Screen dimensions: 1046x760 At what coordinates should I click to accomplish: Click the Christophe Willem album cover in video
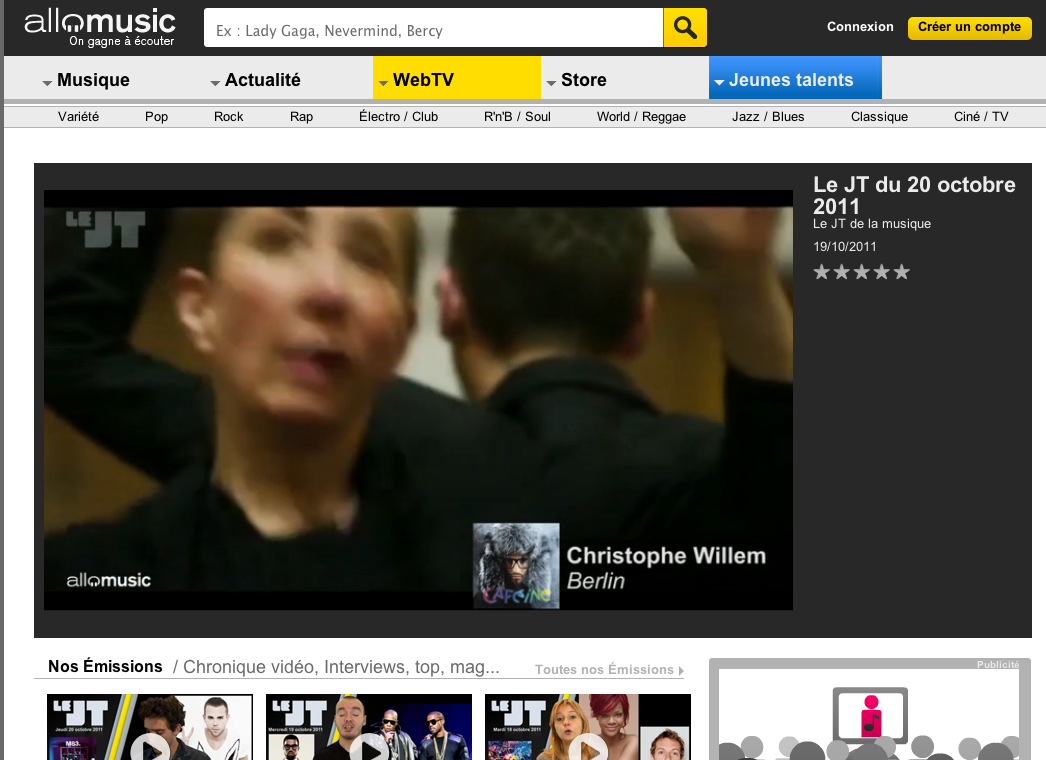pos(516,566)
